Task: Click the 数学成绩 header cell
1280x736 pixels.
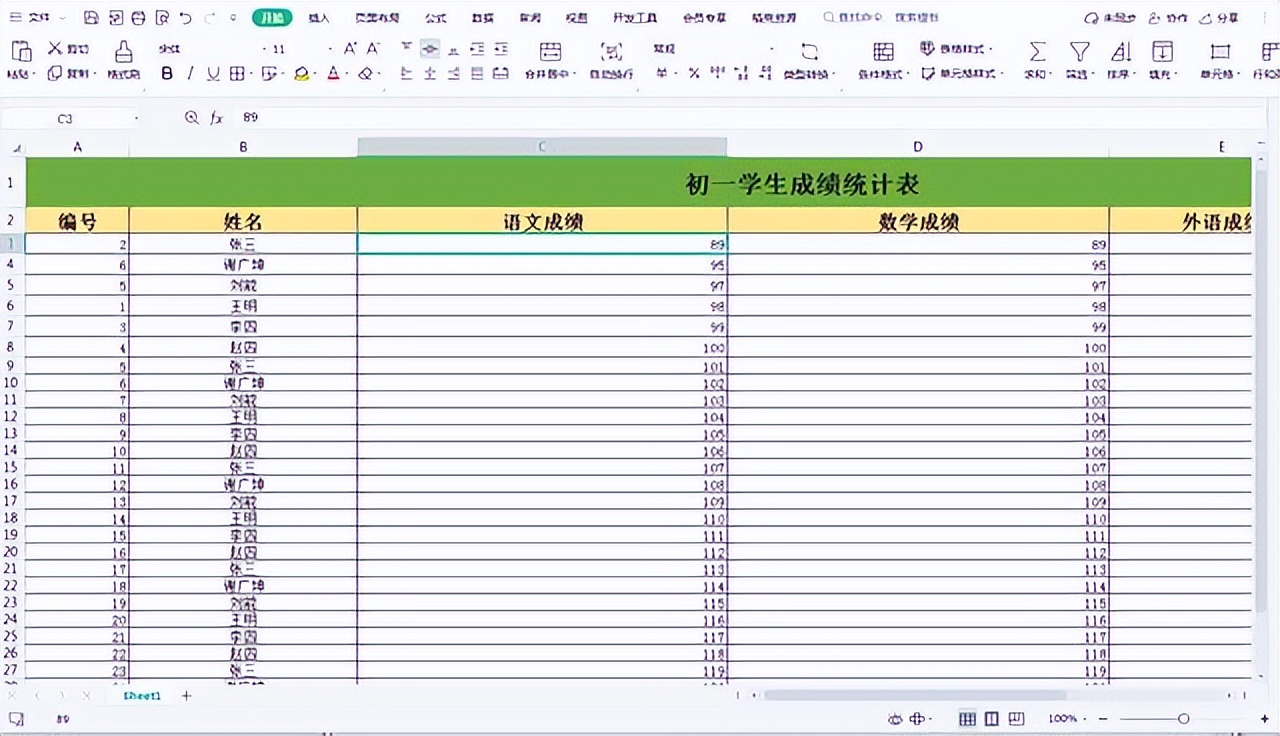Action: click(x=918, y=221)
